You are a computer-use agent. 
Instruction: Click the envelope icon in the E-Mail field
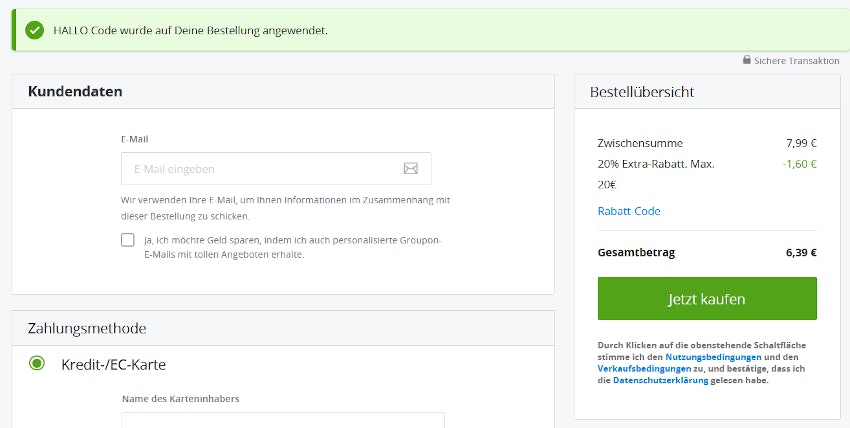click(410, 169)
